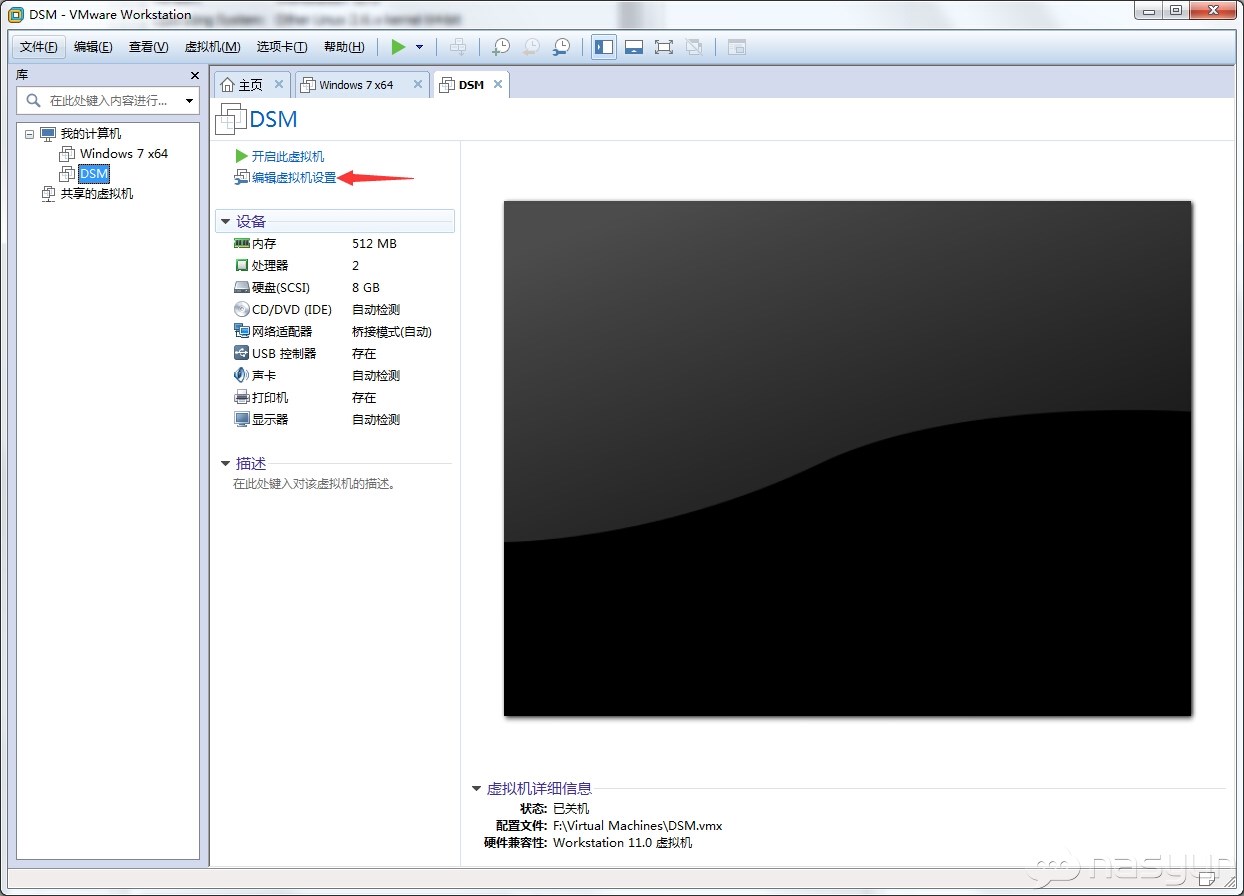Viewport: 1244px width, 896px height.
Task: Click the revert to snapshot toolbar icon
Action: click(x=531, y=47)
